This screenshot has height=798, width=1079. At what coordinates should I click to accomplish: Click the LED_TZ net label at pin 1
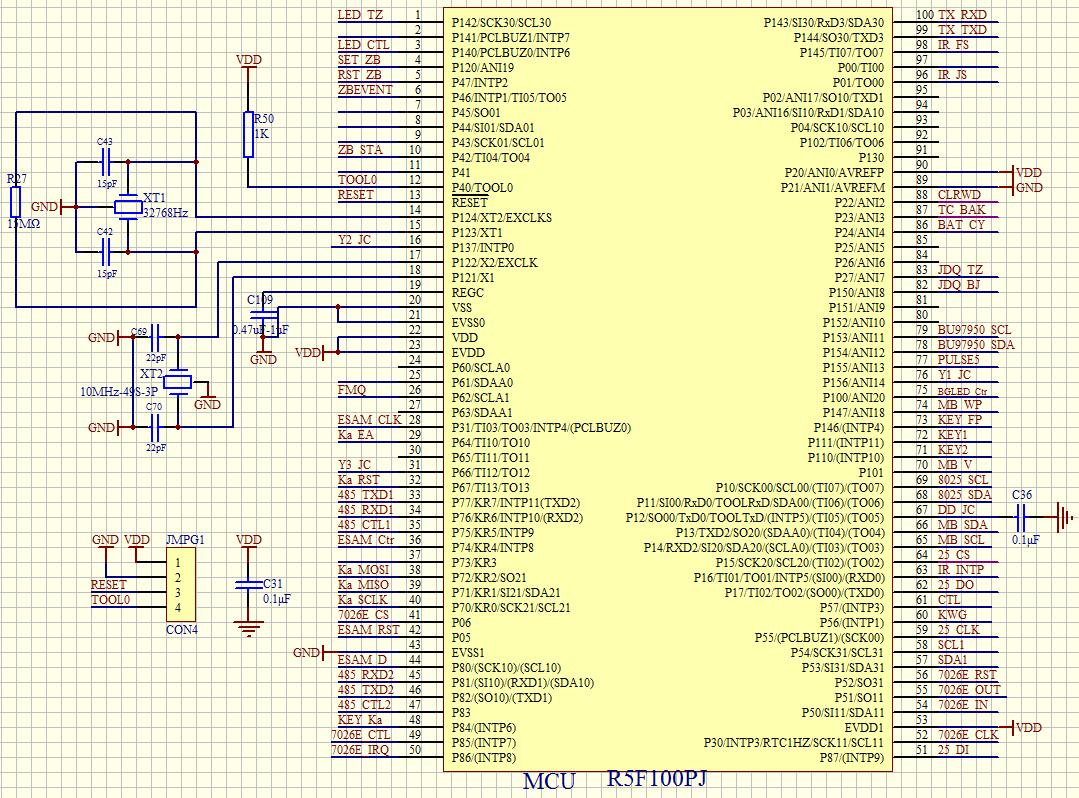pyautogui.click(x=360, y=16)
